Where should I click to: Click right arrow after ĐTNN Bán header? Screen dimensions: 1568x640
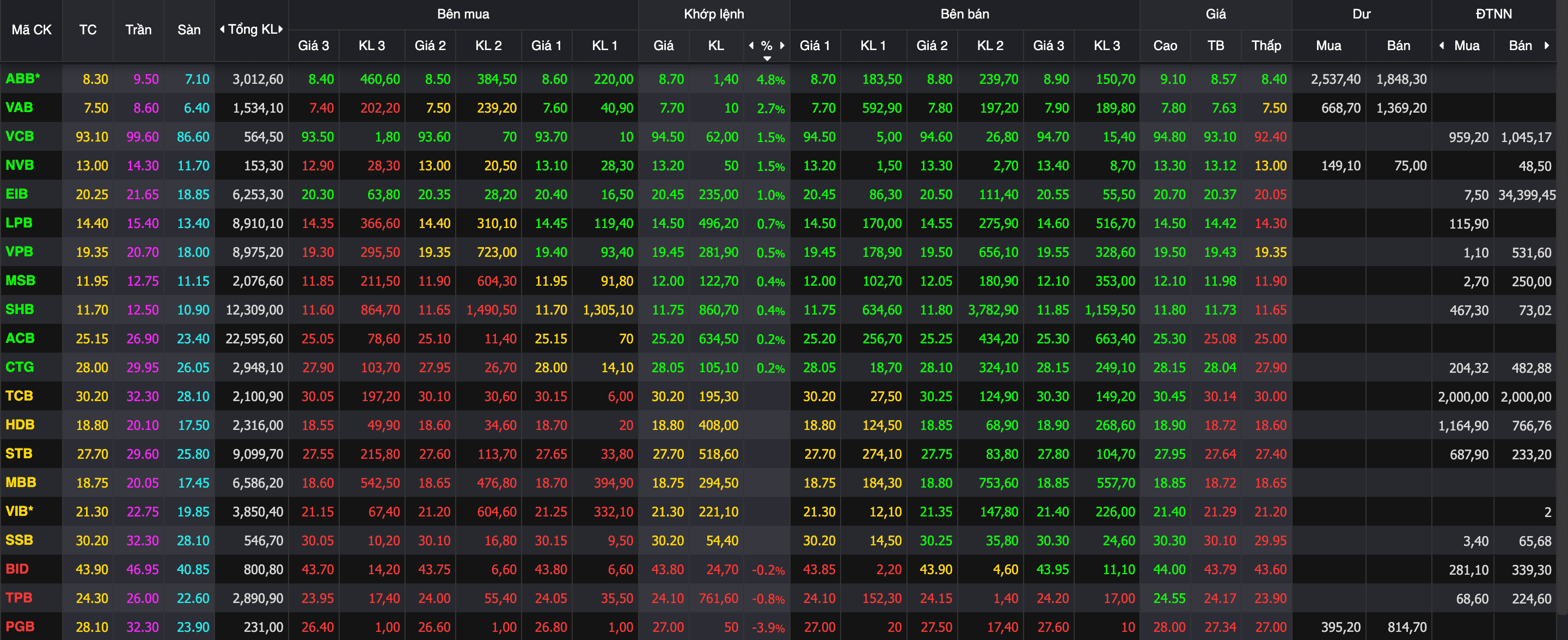(1547, 46)
